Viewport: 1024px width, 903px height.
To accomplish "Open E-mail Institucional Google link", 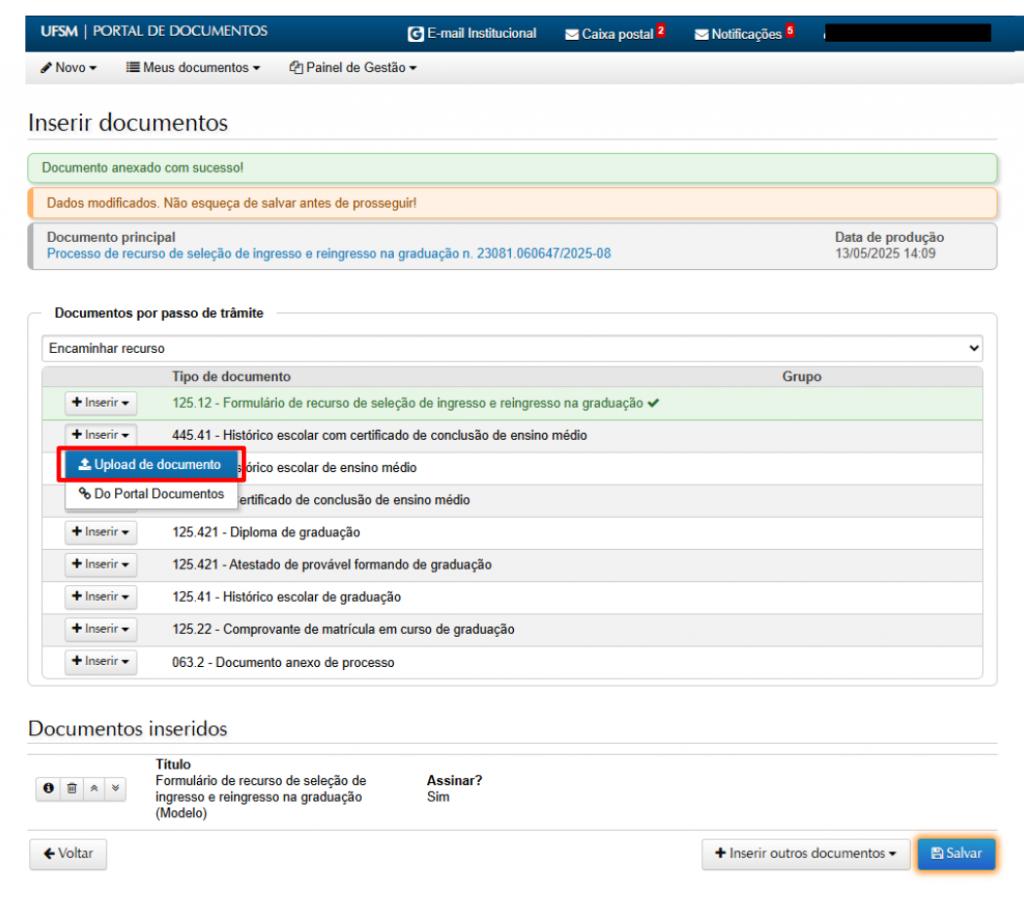I will click(x=472, y=34).
